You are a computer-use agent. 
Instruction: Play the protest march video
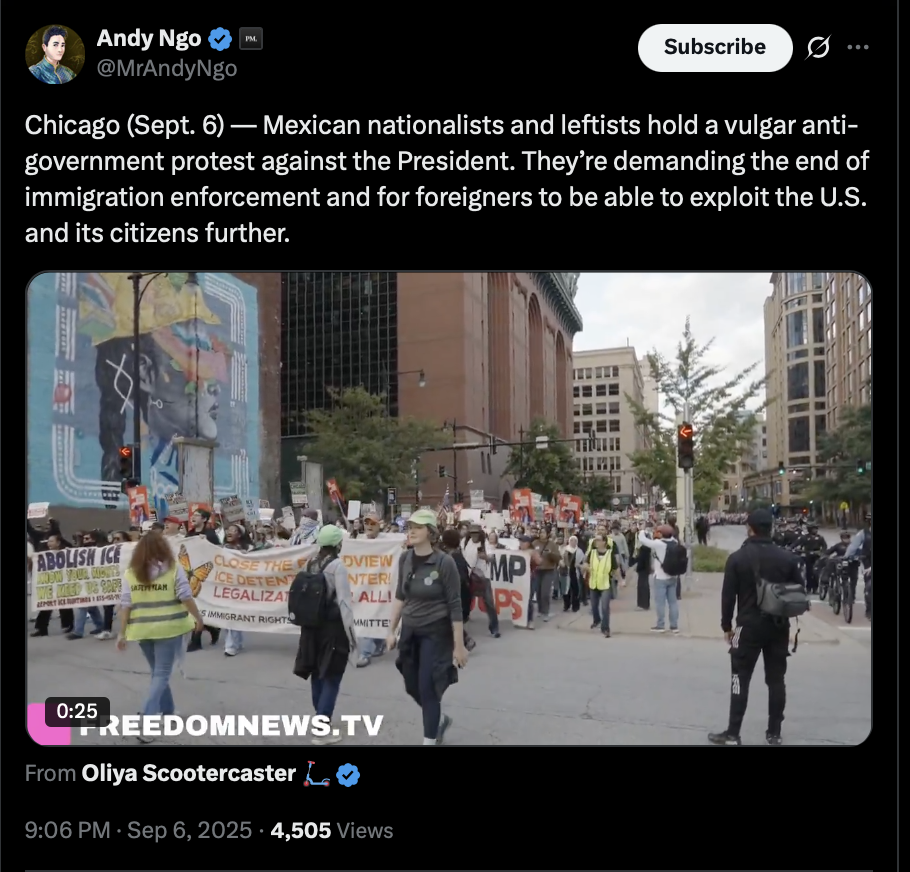[449, 508]
